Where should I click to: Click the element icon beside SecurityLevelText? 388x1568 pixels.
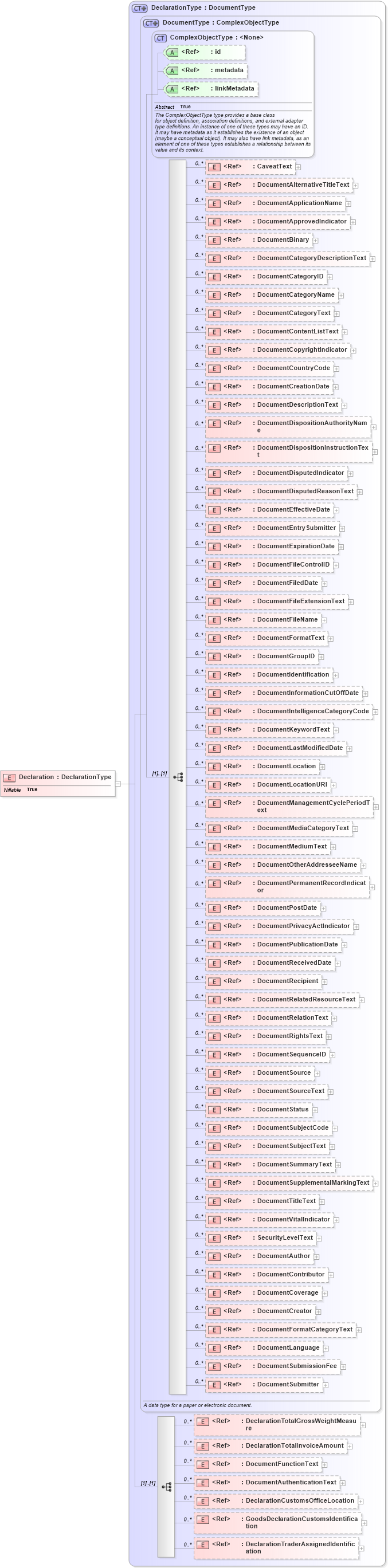pos(214,1238)
